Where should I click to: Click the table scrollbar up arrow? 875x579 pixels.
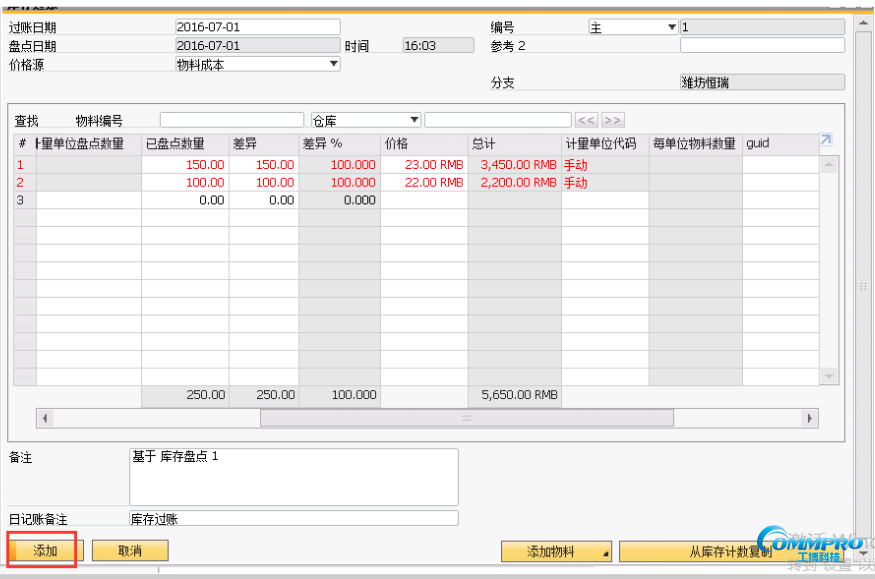pyautogui.click(x=829, y=163)
